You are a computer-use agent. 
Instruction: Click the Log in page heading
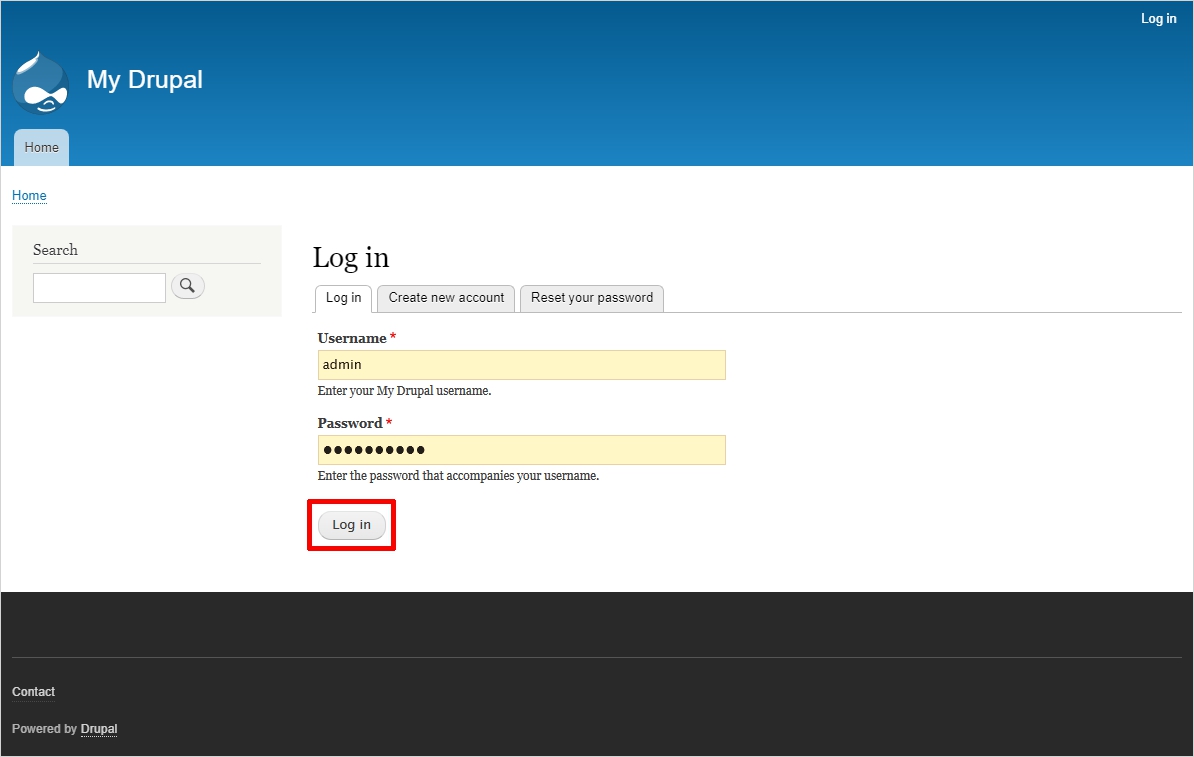click(351, 258)
